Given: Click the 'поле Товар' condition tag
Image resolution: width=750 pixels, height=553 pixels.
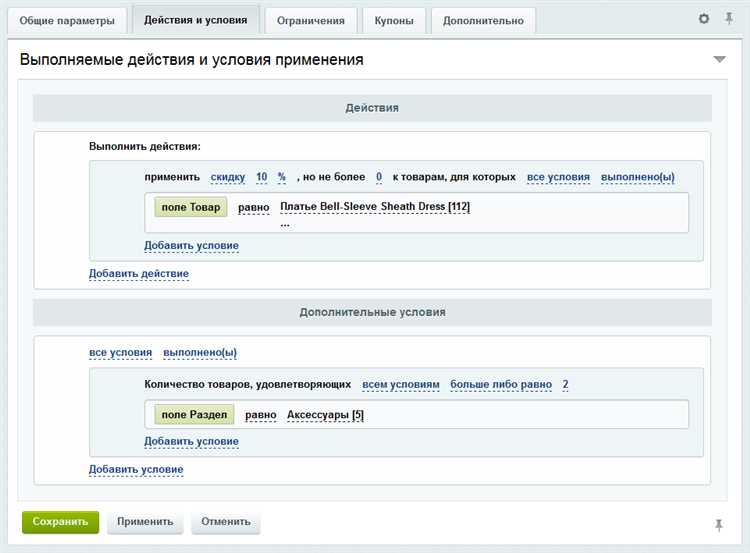Looking at the screenshot, I should click(191, 207).
